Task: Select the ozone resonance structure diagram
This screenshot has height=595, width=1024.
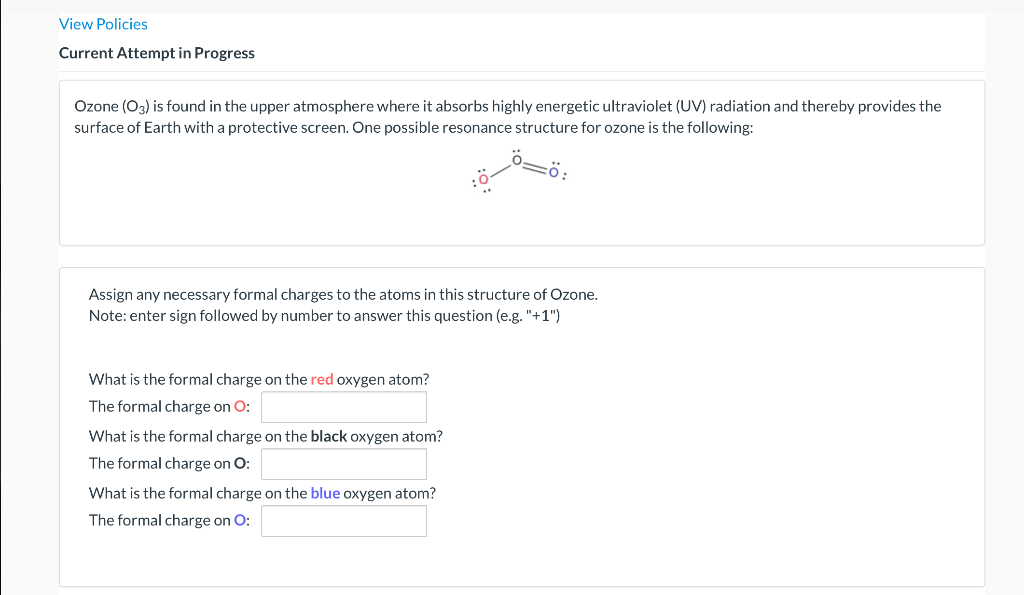Action: 518,170
